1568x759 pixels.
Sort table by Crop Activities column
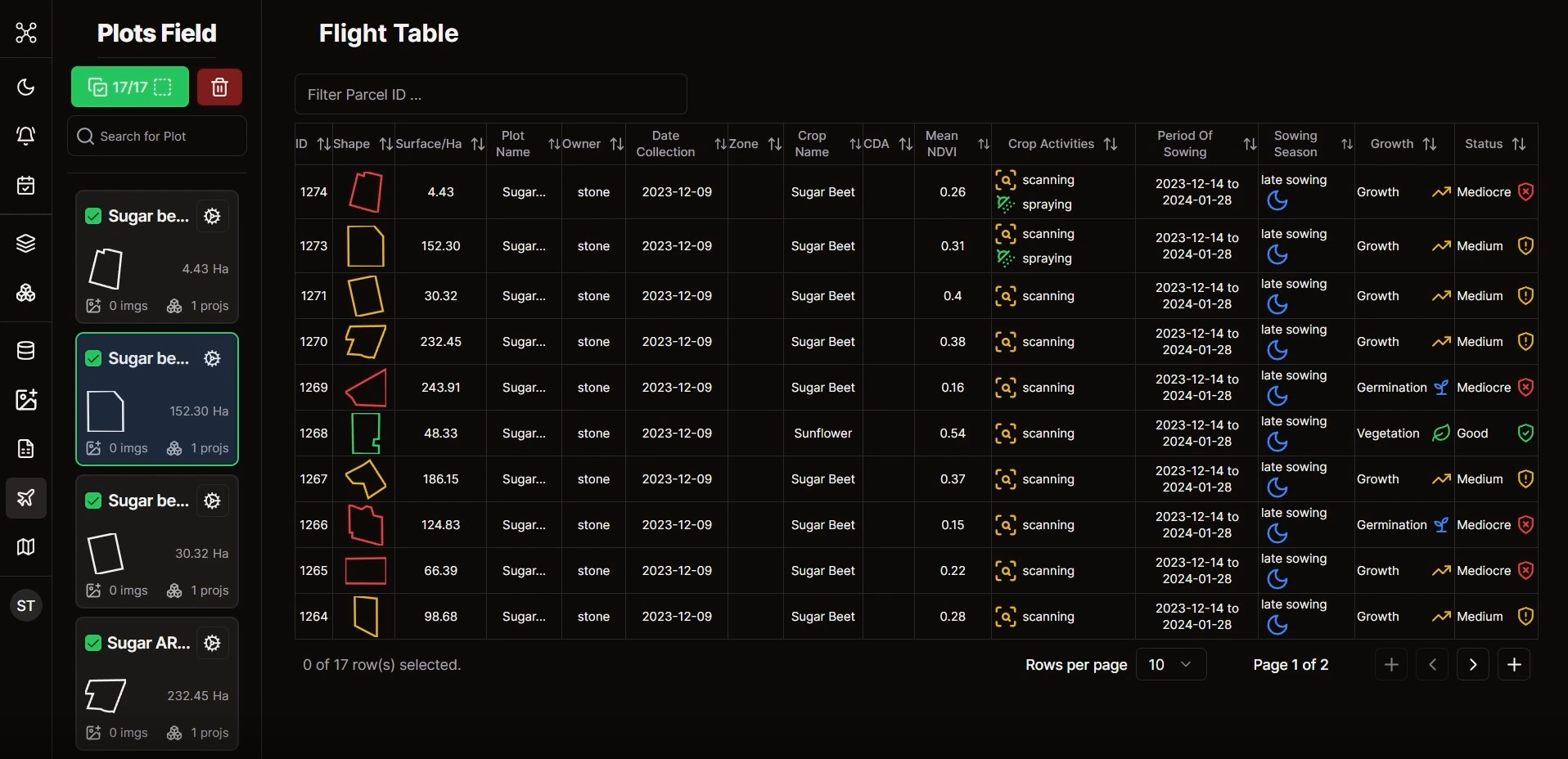tap(1111, 144)
